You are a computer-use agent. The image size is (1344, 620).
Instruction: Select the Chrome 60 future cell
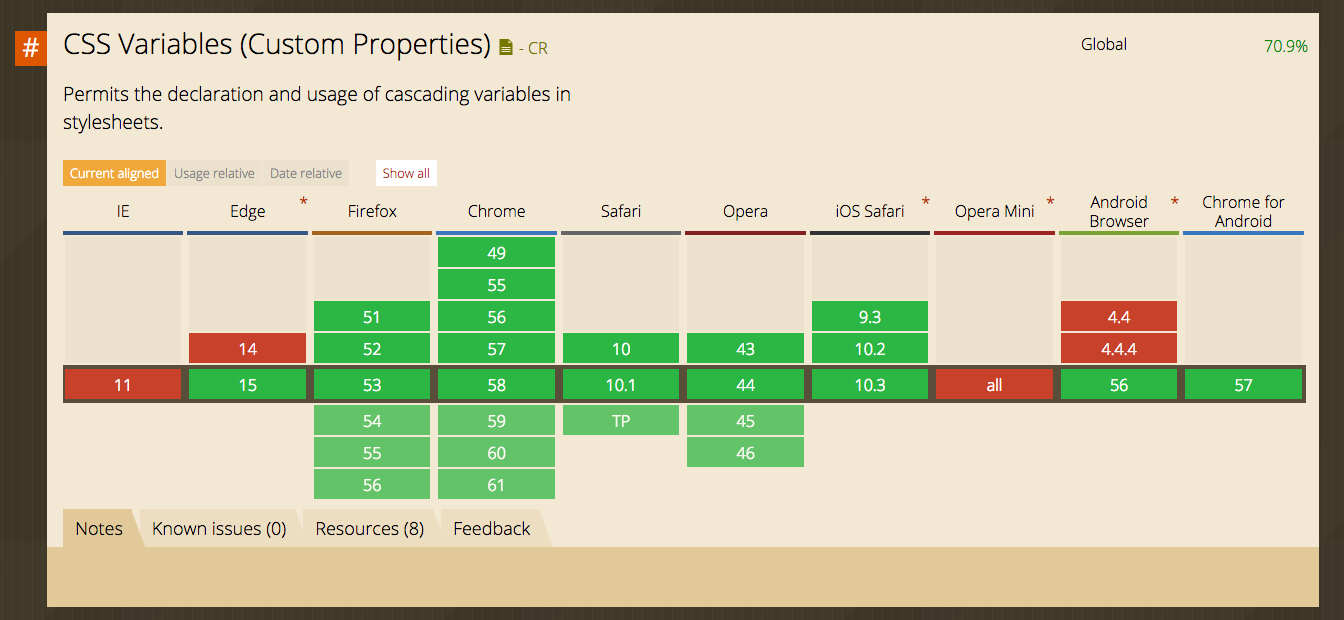496,453
